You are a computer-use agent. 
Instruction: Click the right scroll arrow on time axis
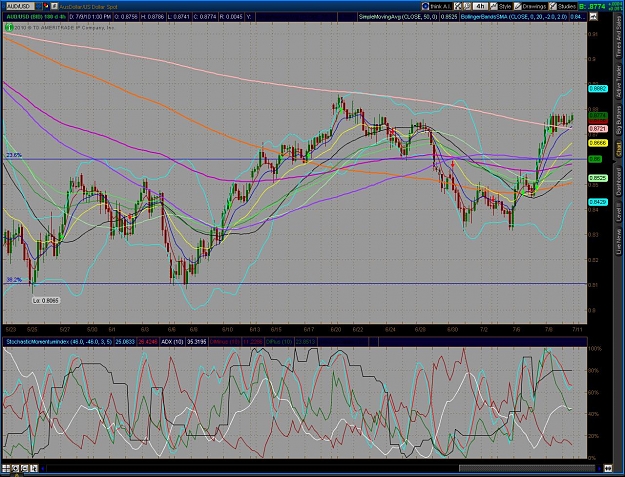tap(599, 468)
